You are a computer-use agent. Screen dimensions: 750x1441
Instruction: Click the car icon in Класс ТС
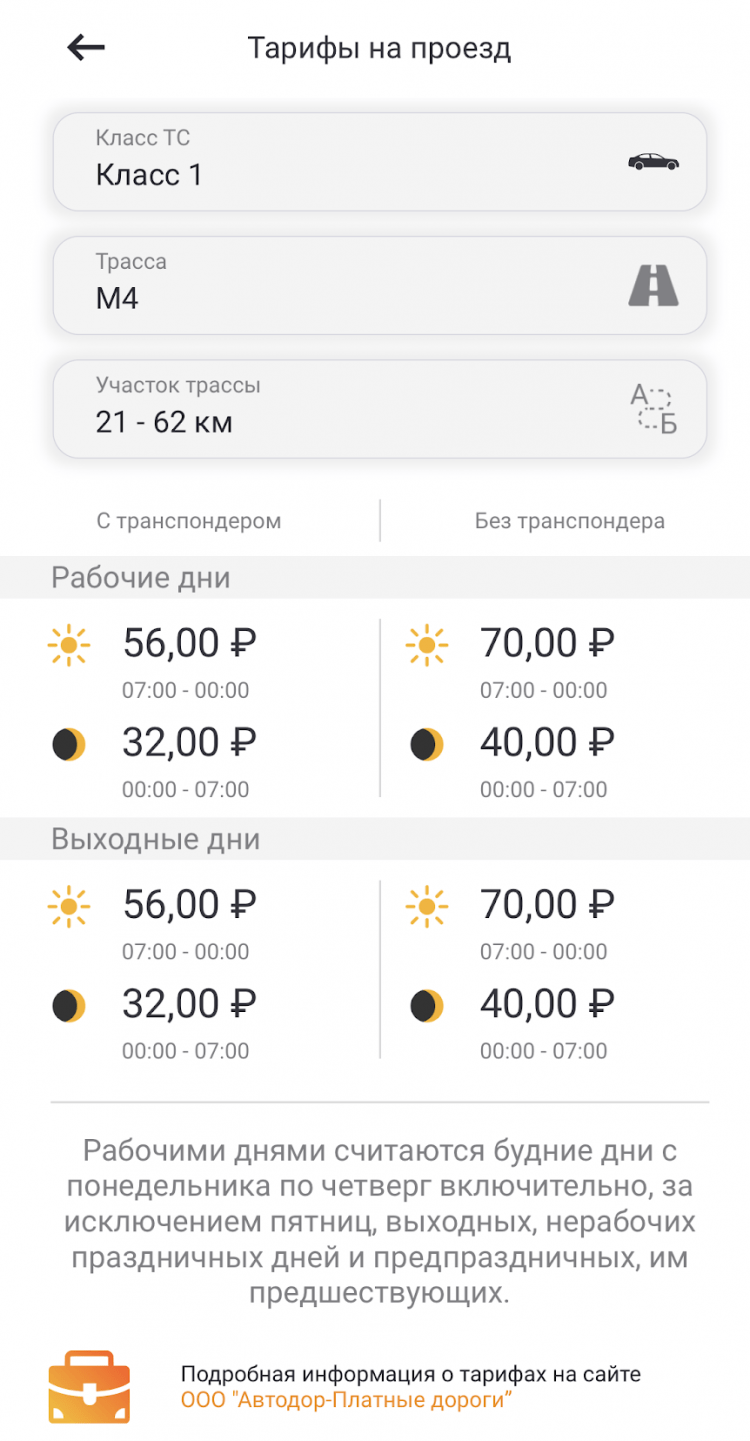click(x=653, y=162)
